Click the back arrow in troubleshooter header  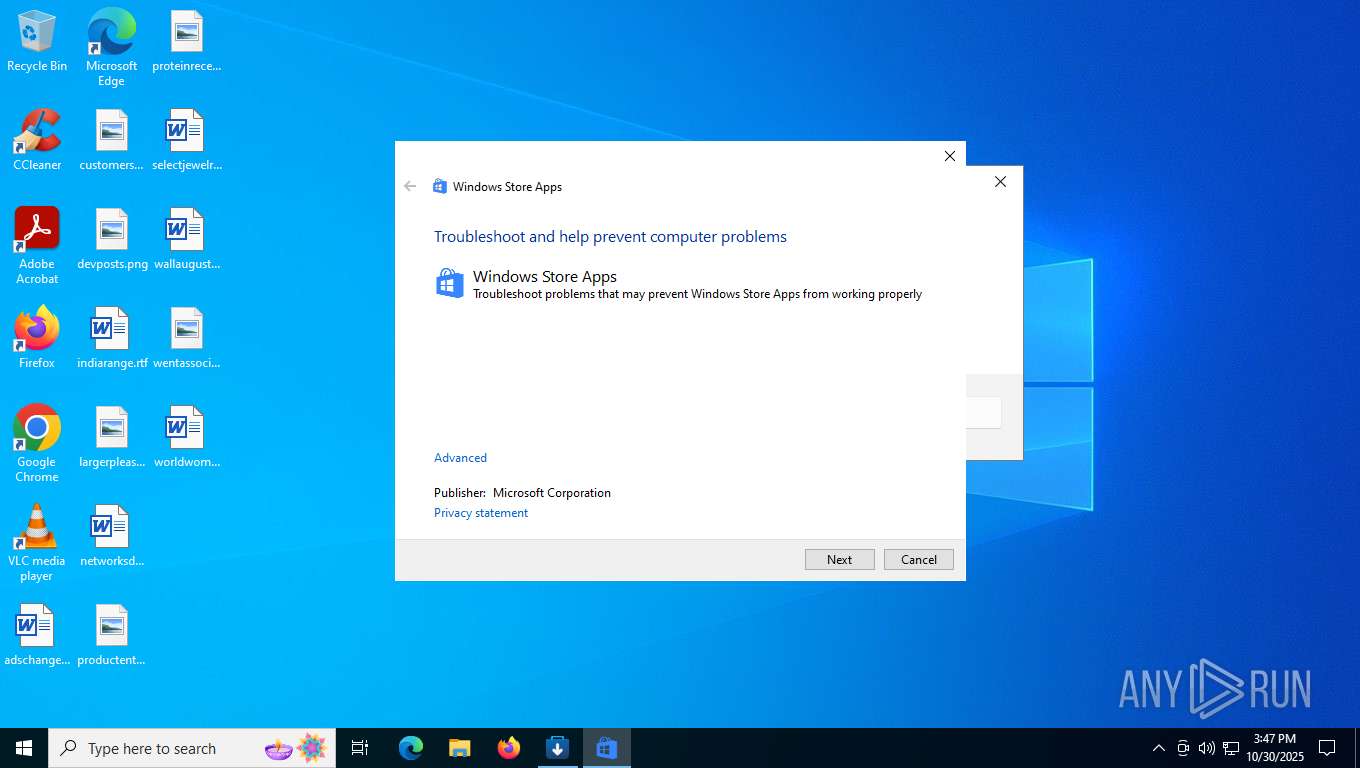410,186
